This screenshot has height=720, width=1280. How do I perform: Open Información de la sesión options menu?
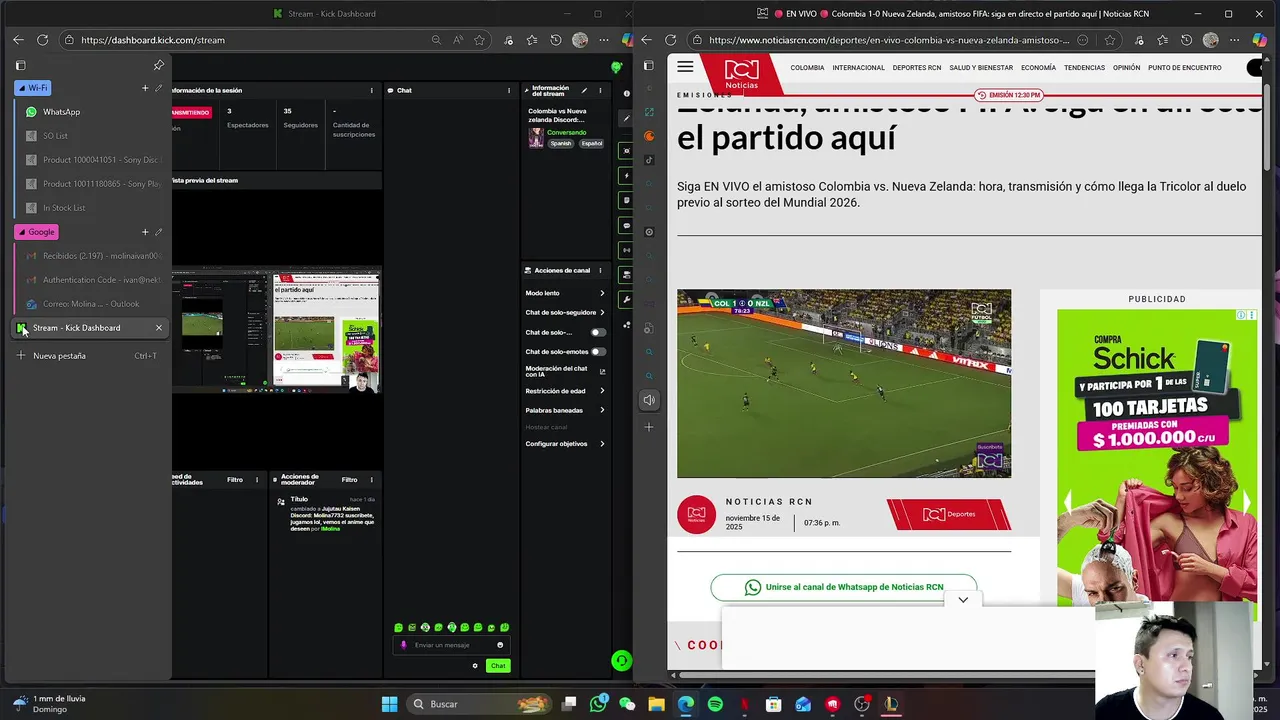372,90
